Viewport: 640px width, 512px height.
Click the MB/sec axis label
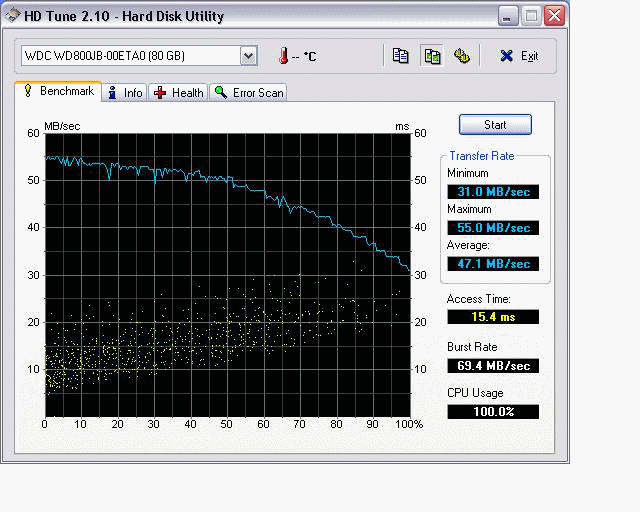[62, 126]
